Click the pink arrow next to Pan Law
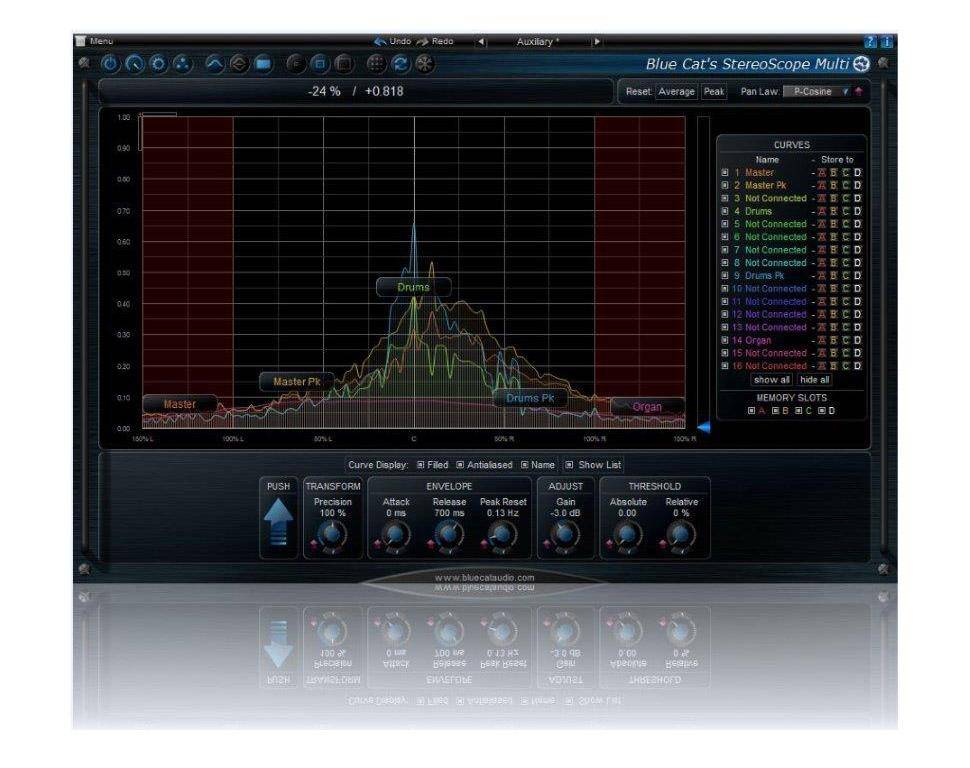Viewport: 970px width, 768px height. (x=859, y=91)
